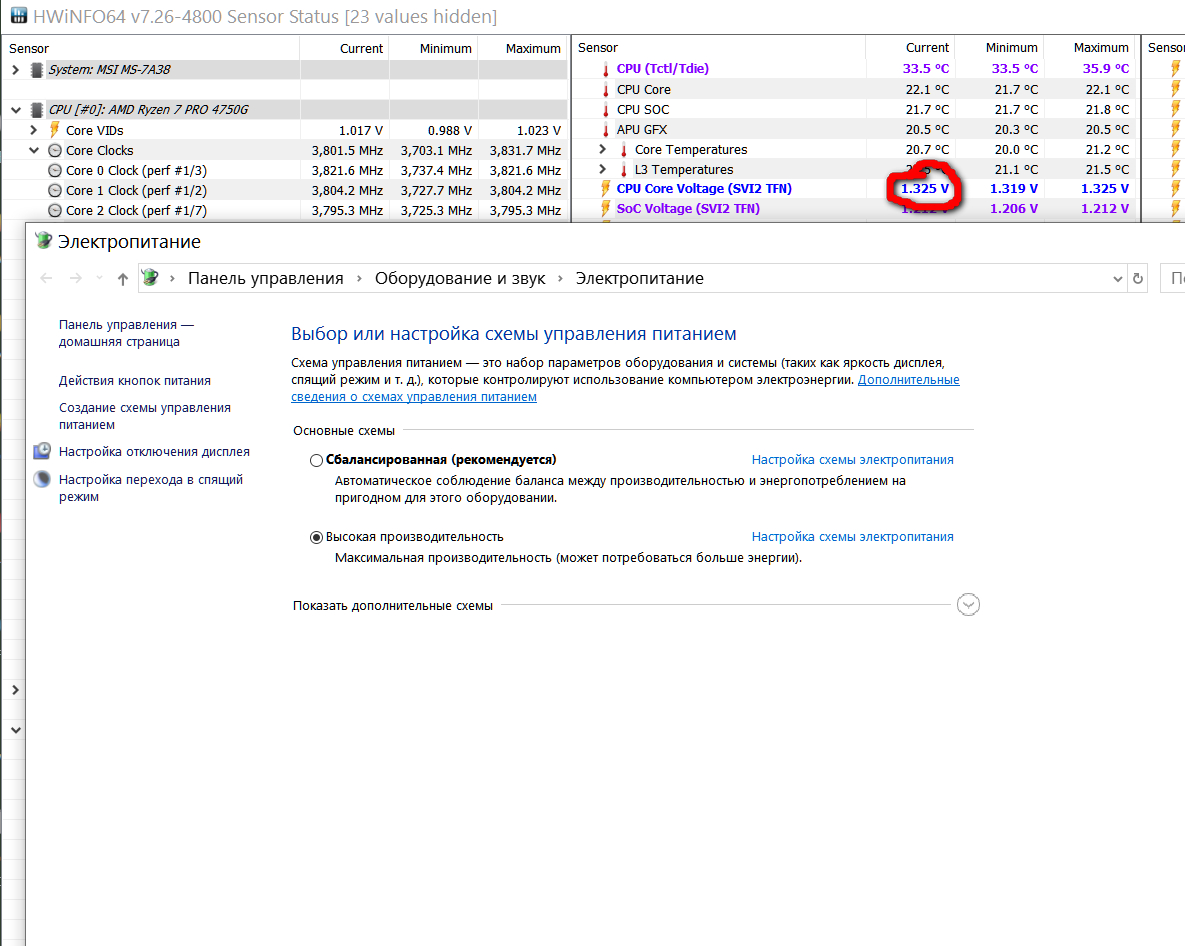Image resolution: width=1185 pixels, height=946 pixels.
Task: Collapse the CPU [#0]: AMD Ryzen 7 PRO 4750G node
Action: (15, 110)
